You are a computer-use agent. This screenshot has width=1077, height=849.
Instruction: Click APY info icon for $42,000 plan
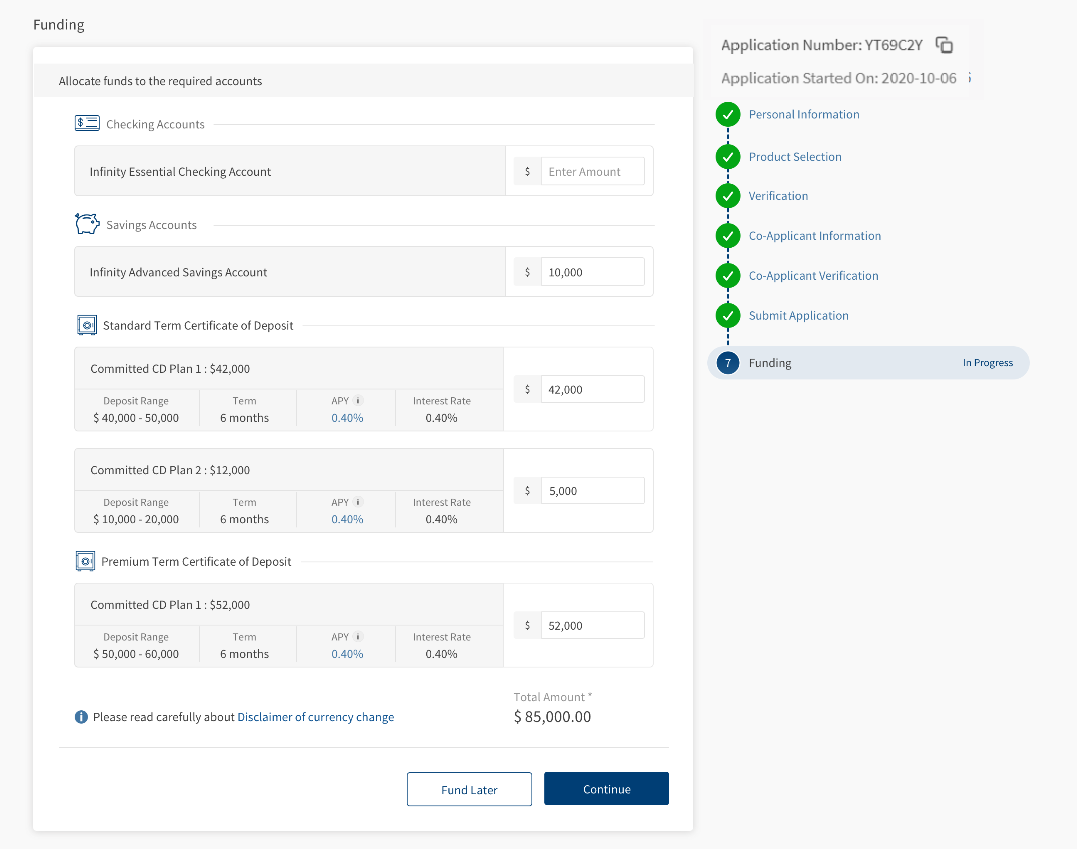click(x=358, y=401)
